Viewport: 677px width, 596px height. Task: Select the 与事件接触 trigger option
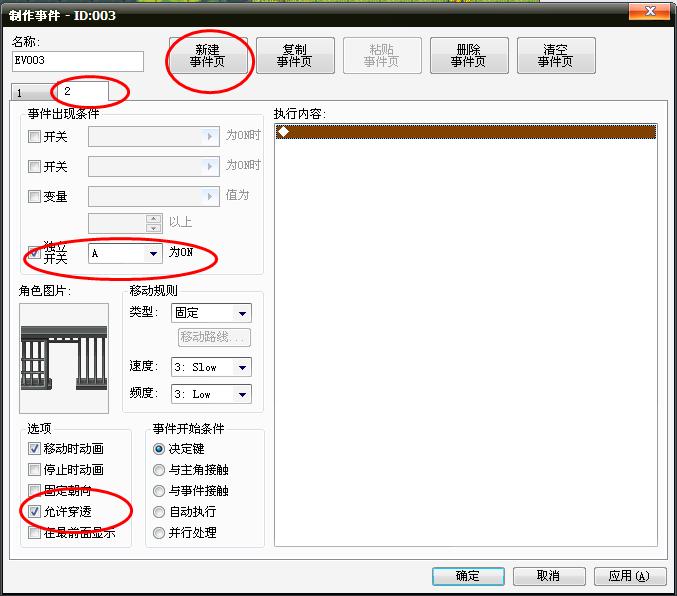(x=159, y=491)
